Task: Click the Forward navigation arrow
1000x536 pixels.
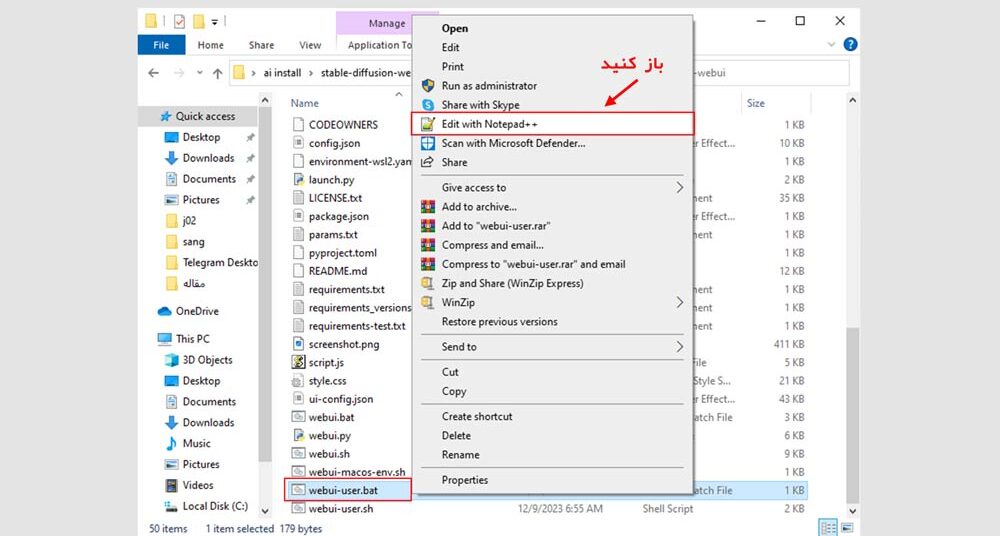Action: pyautogui.click(x=179, y=73)
